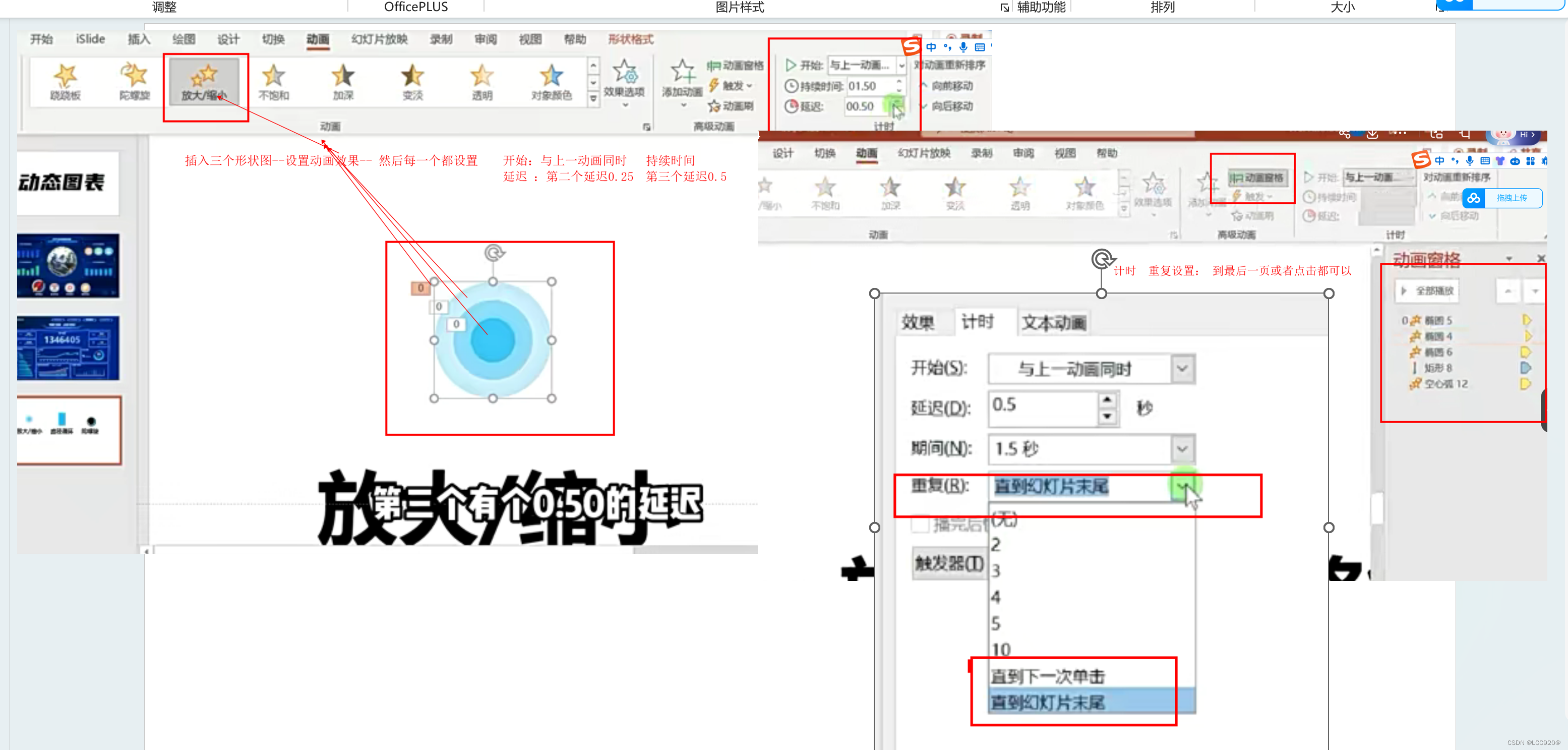Click the 触发器(T) trigger button
This screenshot has height=750, width=1568.
click(x=948, y=564)
